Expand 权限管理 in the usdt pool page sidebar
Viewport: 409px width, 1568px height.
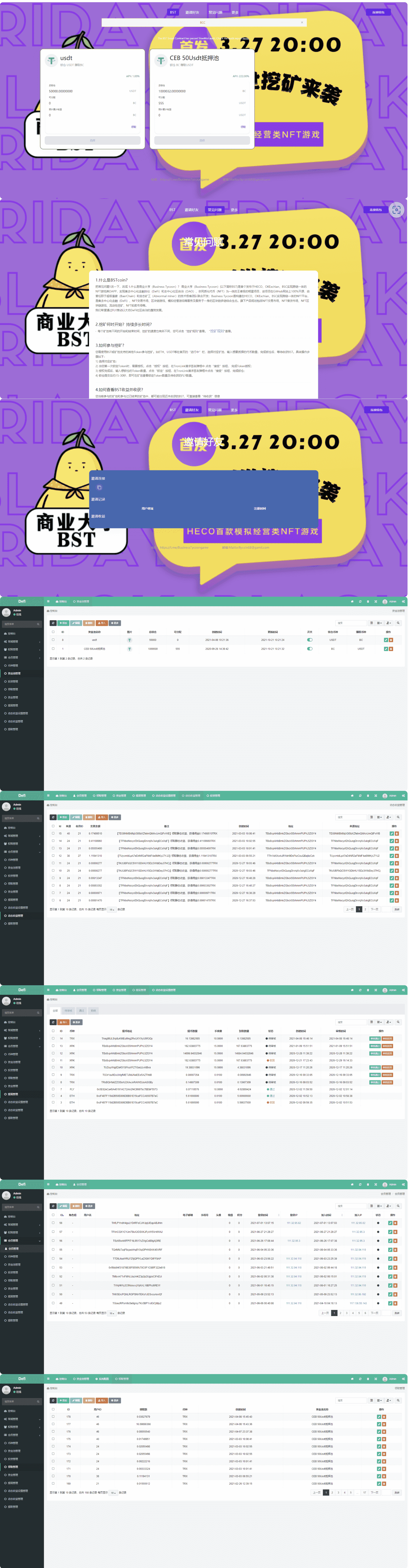pyautogui.click(x=22, y=650)
